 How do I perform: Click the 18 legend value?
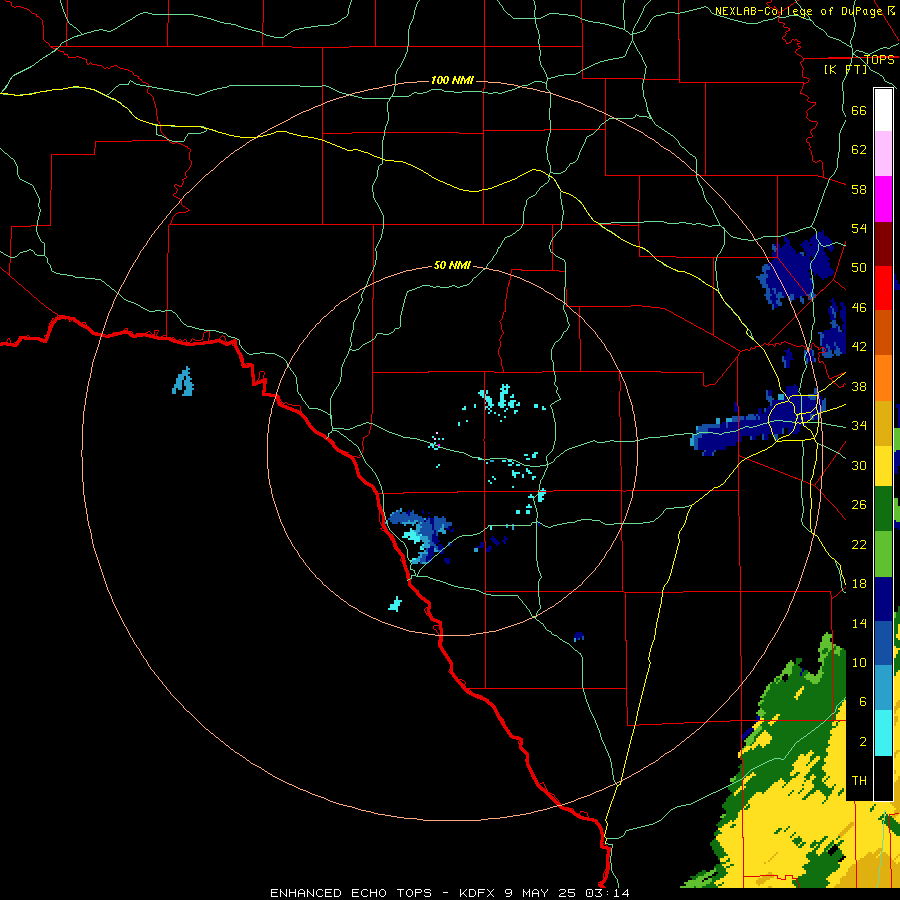coord(859,584)
